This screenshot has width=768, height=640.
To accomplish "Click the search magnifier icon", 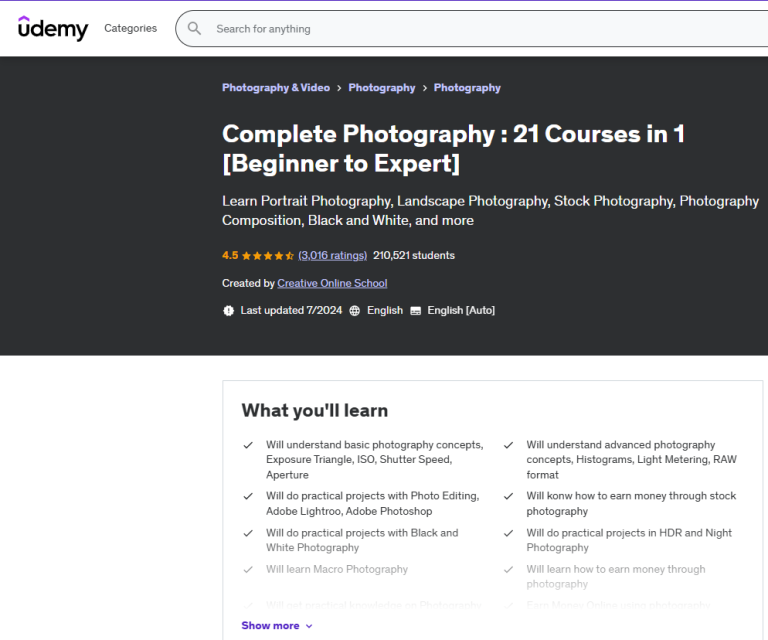I will pos(194,29).
